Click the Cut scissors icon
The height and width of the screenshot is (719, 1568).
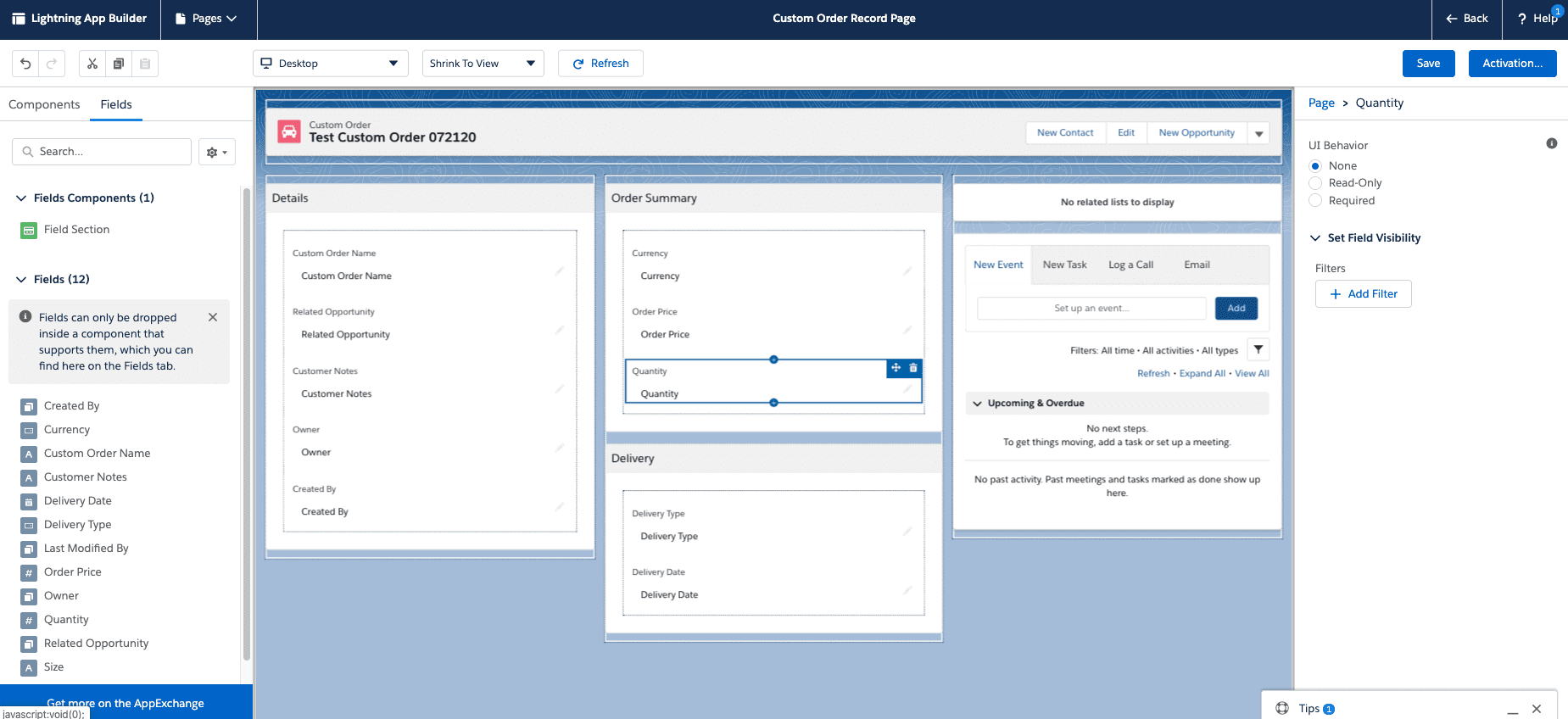pyautogui.click(x=92, y=64)
